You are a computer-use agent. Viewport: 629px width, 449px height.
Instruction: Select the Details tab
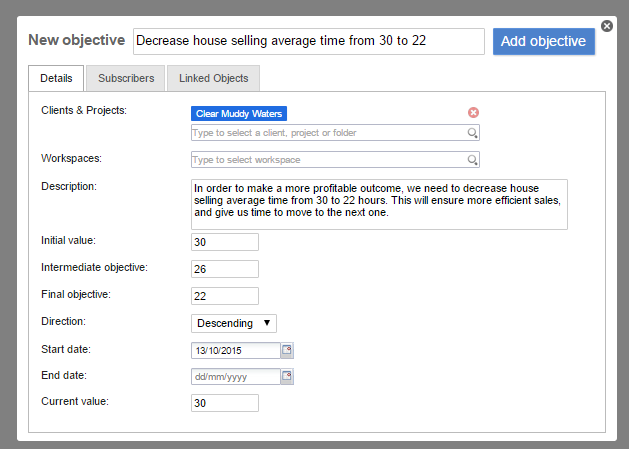(x=56, y=78)
